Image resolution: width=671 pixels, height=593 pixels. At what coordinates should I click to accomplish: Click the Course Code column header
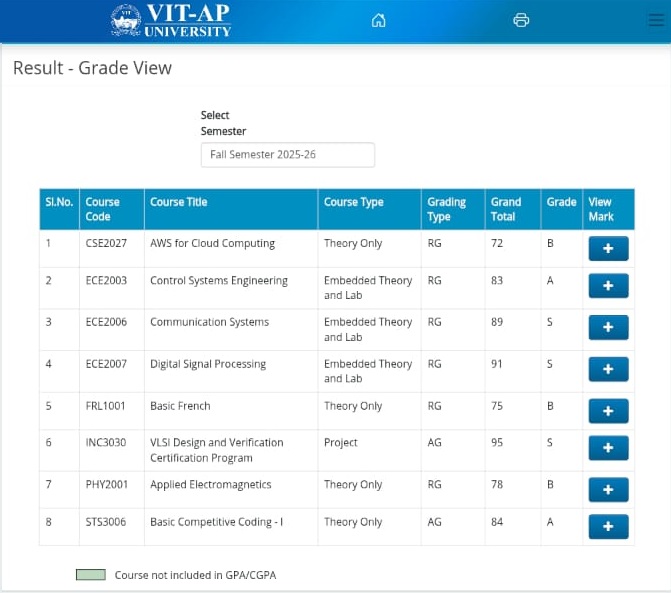click(103, 209)
